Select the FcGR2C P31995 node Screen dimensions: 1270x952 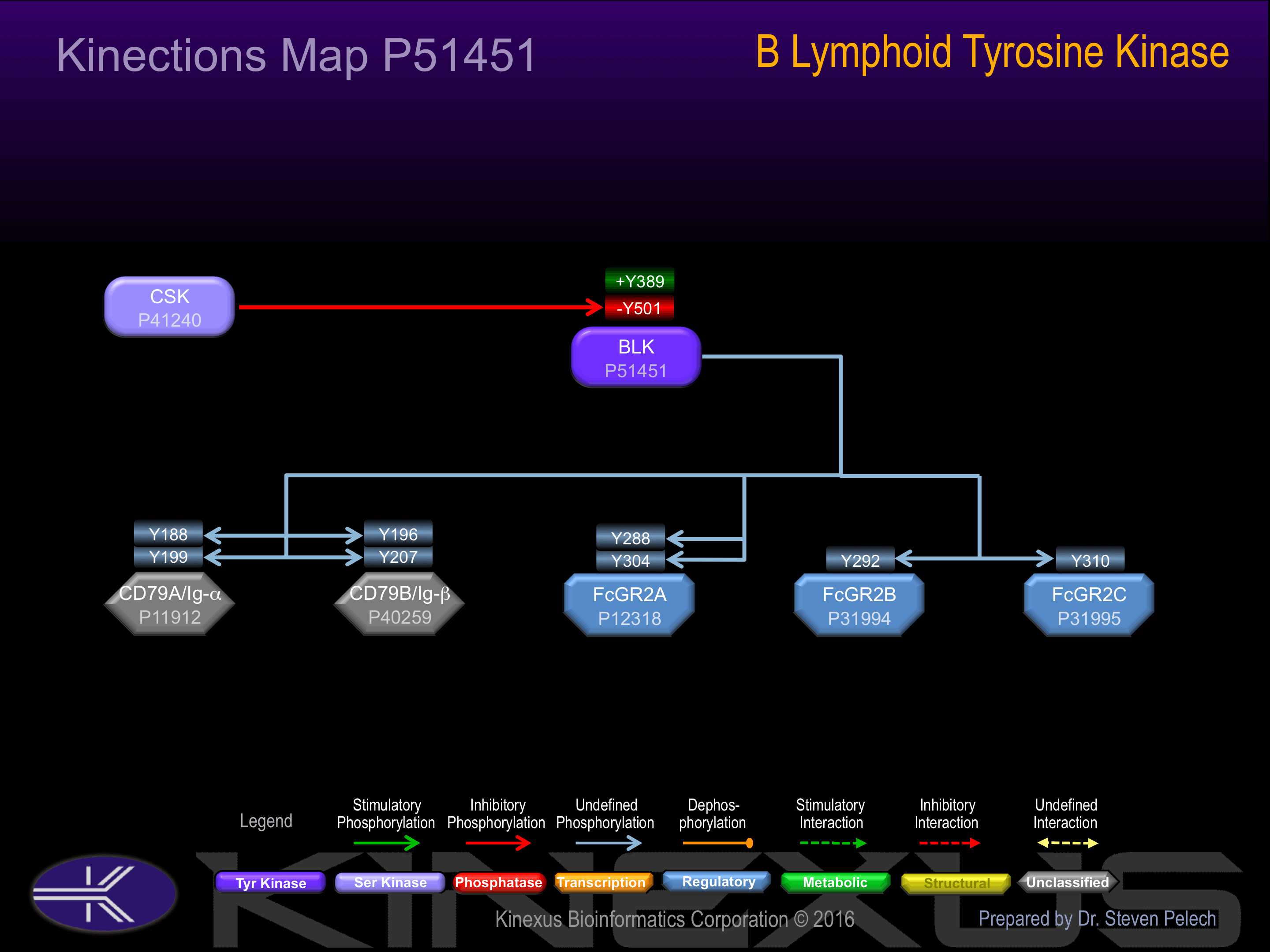[x=1089, y=606]
